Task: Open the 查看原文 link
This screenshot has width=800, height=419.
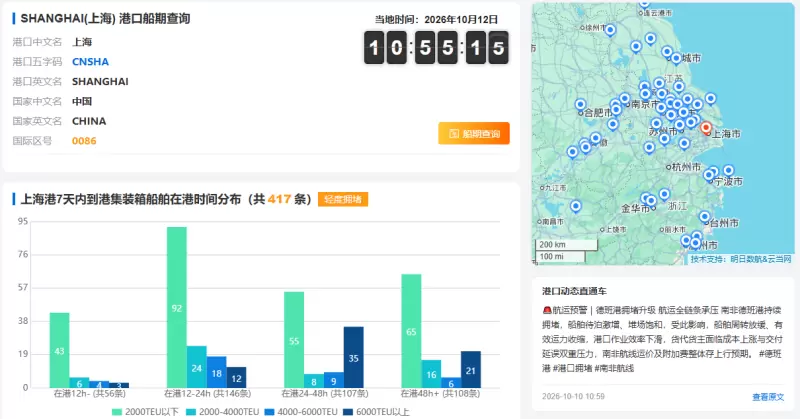Action: pos(768,397)
